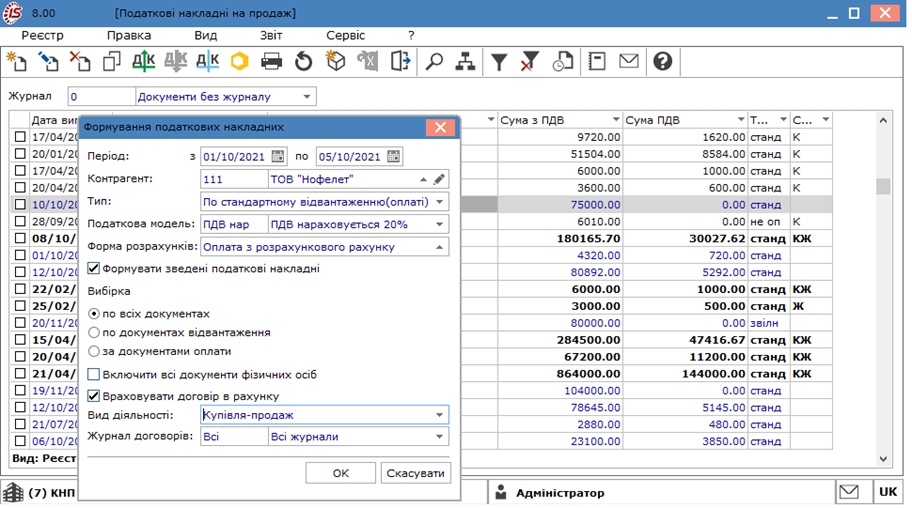Click the Журнал number field
Image resolution: width=912 pixels, height=508 pixels.
point(101,97)
